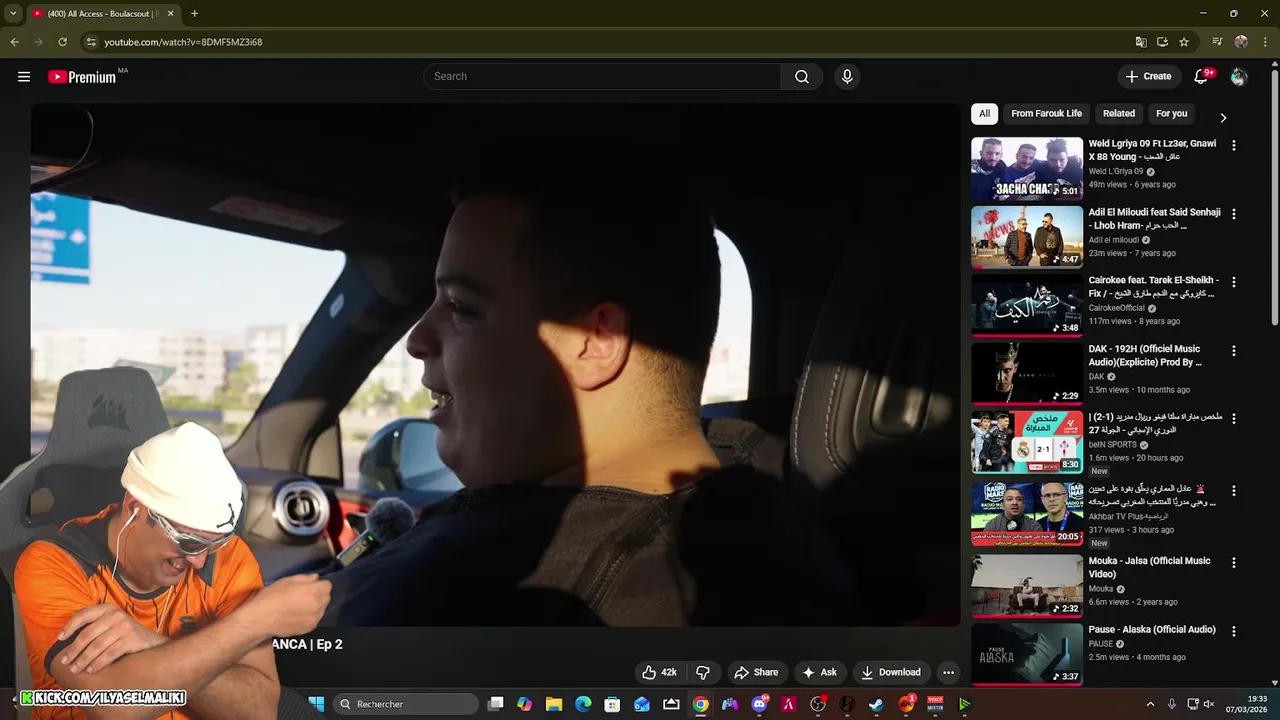The image size is (1280, 720).
Task: Start voice search with the microphone
Action: tap(847, 77)
